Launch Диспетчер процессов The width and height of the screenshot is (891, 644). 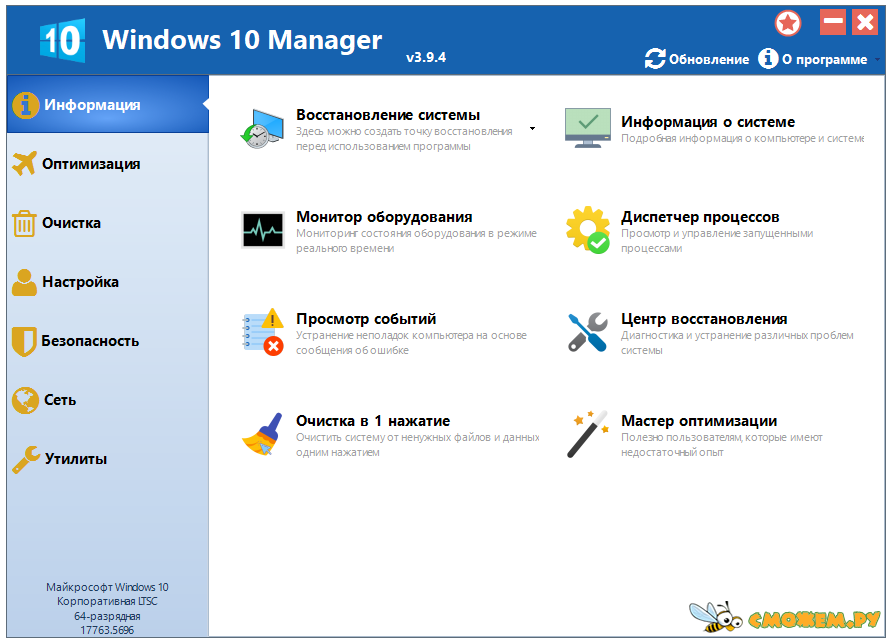(700, 217)
